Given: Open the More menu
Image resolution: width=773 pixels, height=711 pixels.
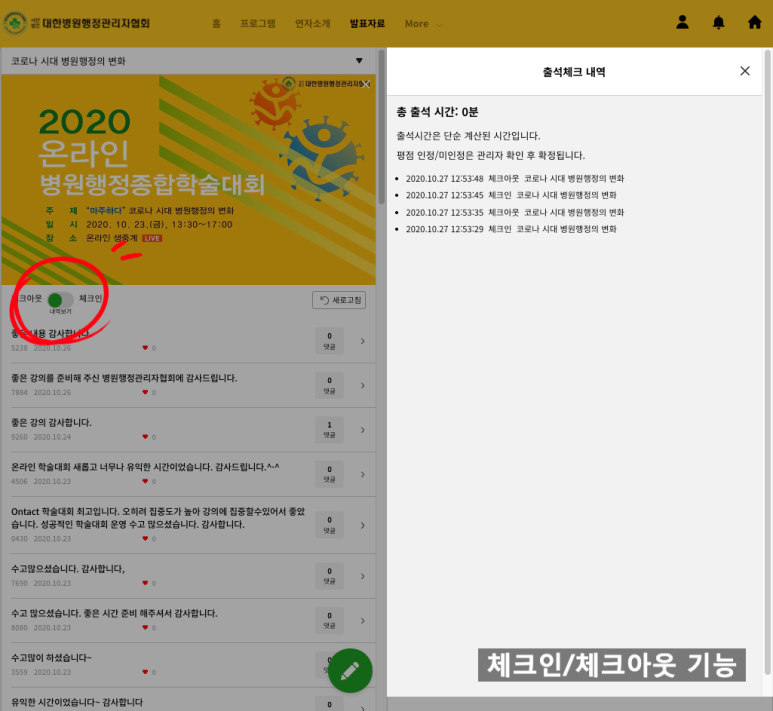Looking at the screenshot, I should point(423,24).
